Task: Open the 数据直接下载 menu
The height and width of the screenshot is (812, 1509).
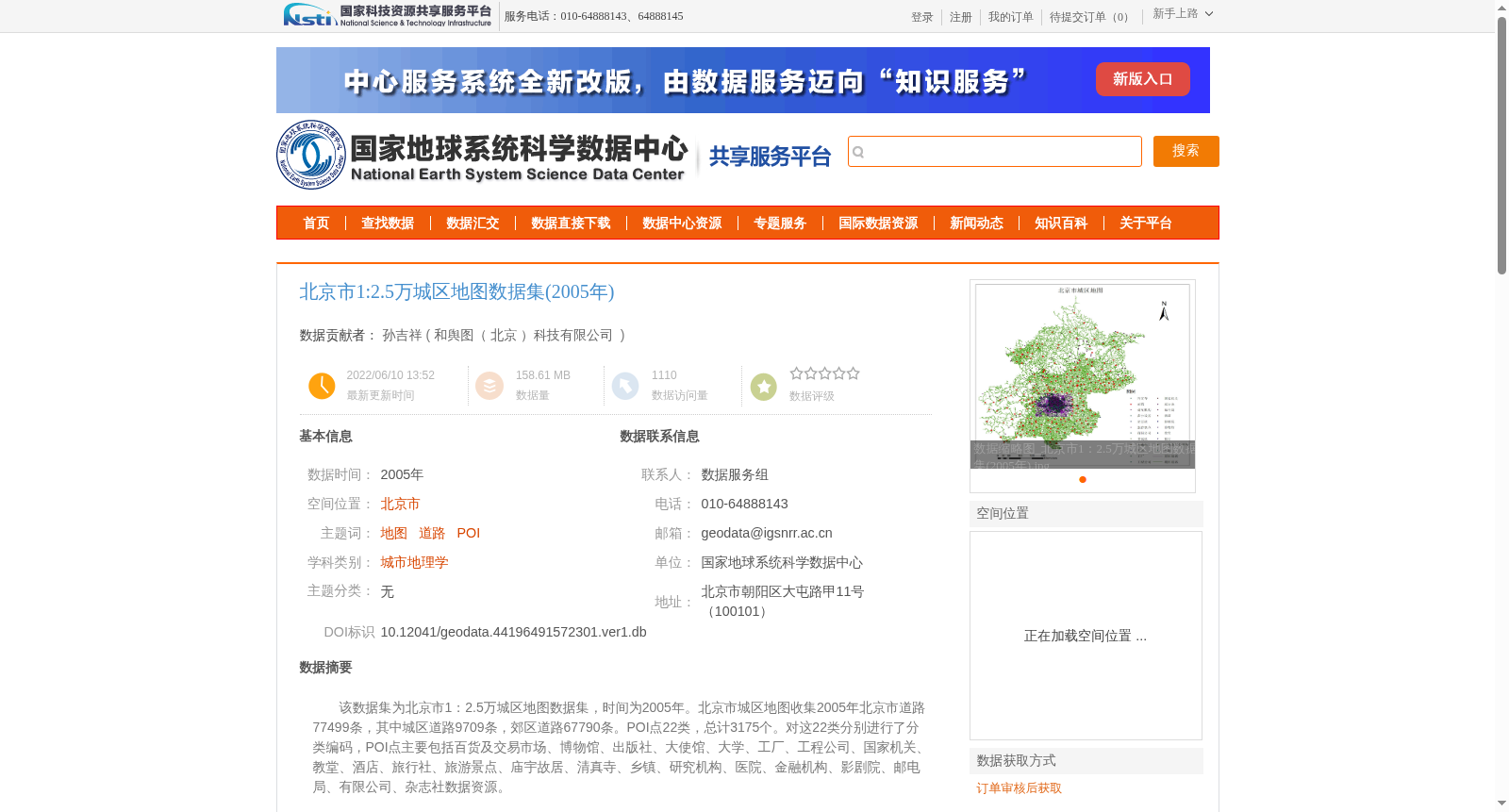Action: tap(571, 224)
